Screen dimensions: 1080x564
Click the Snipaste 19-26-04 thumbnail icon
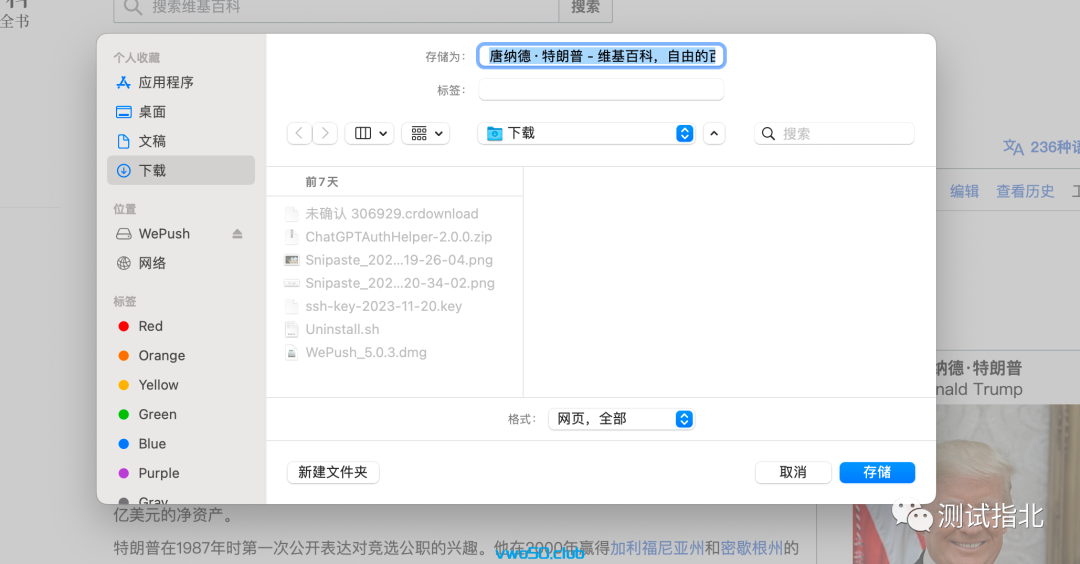(x=291, y=260)
